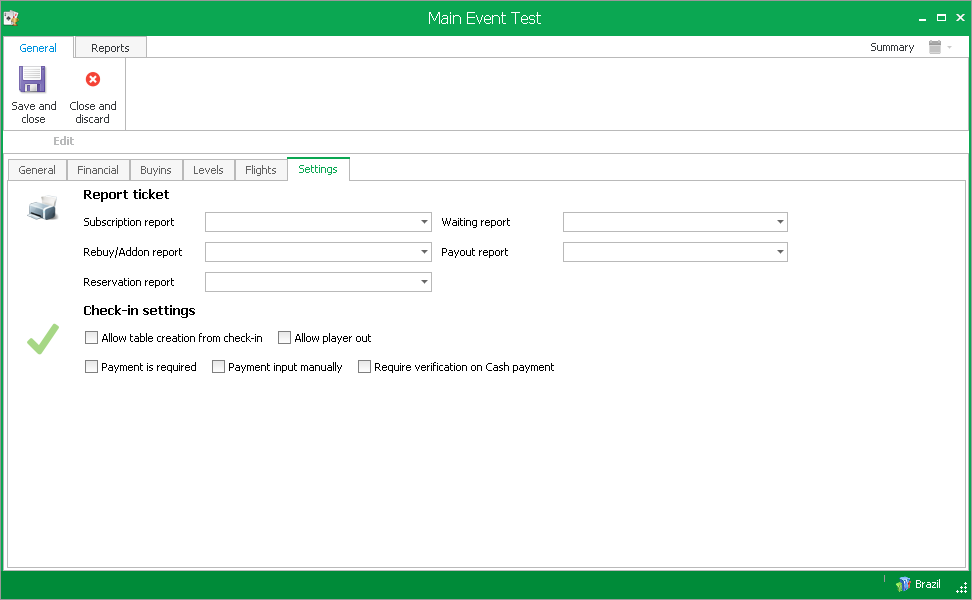Select the General ribbon tab

click(x=38, y=48)
